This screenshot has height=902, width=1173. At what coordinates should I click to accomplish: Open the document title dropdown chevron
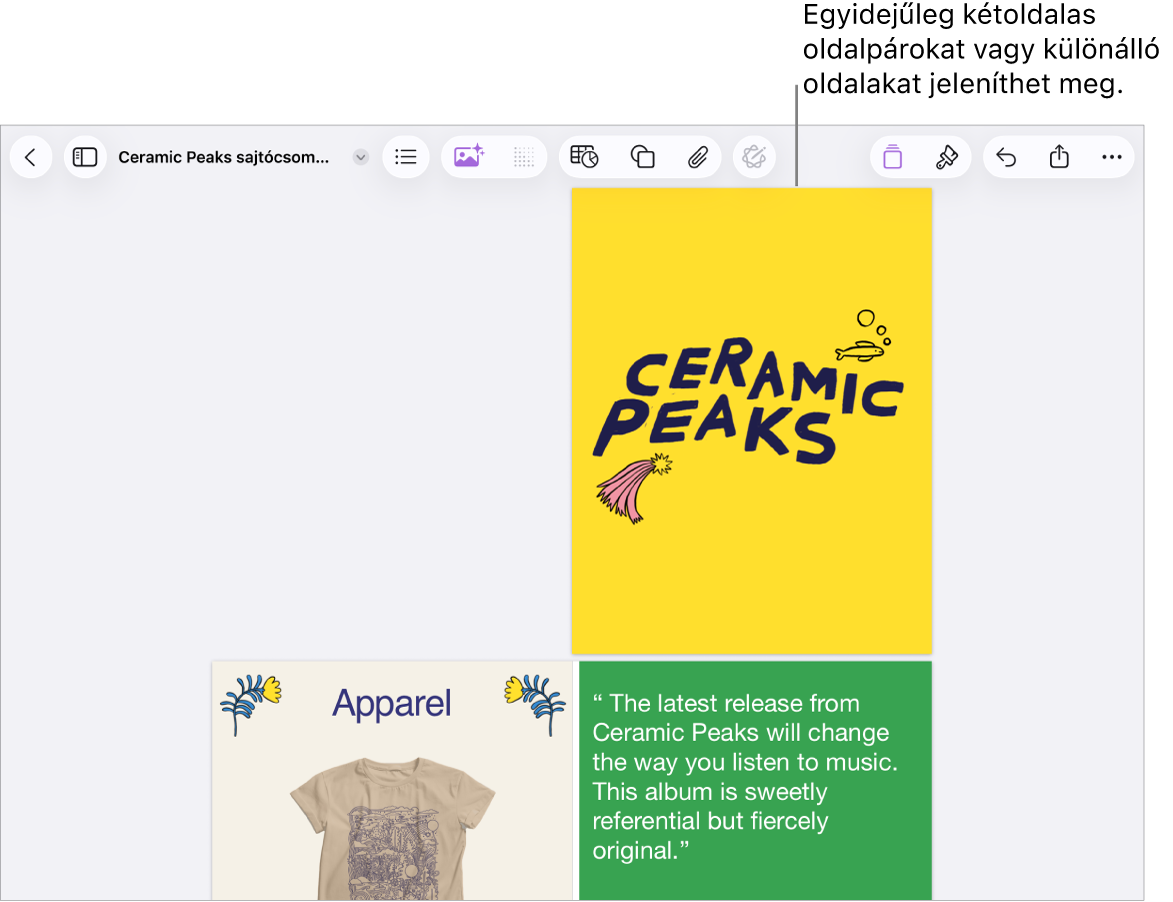(x=361, y=157)
